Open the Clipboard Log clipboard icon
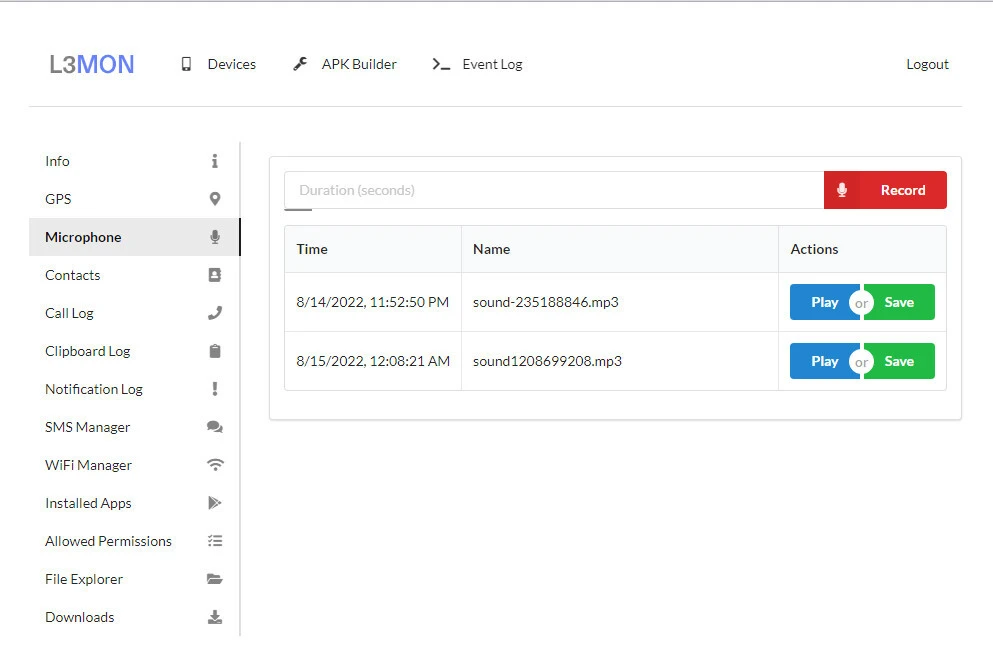The image size is (993, 646). coord(214,351)
